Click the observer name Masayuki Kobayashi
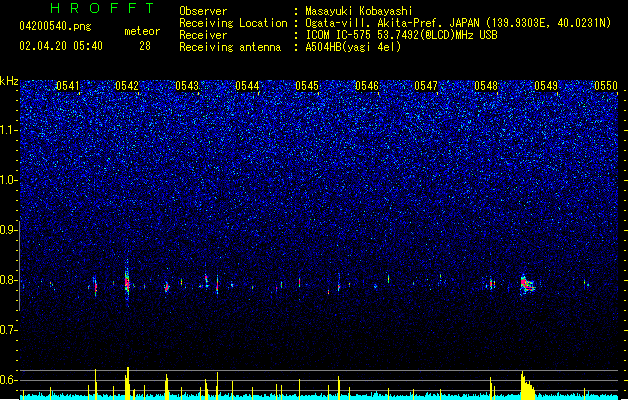The width and height of the screenshot is (629, 400). [359, 11]
